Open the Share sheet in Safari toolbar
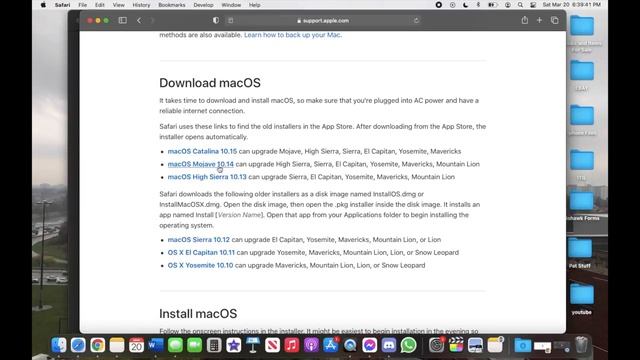The height and width of the screenshot is (360, 640). tap(524, 20)
